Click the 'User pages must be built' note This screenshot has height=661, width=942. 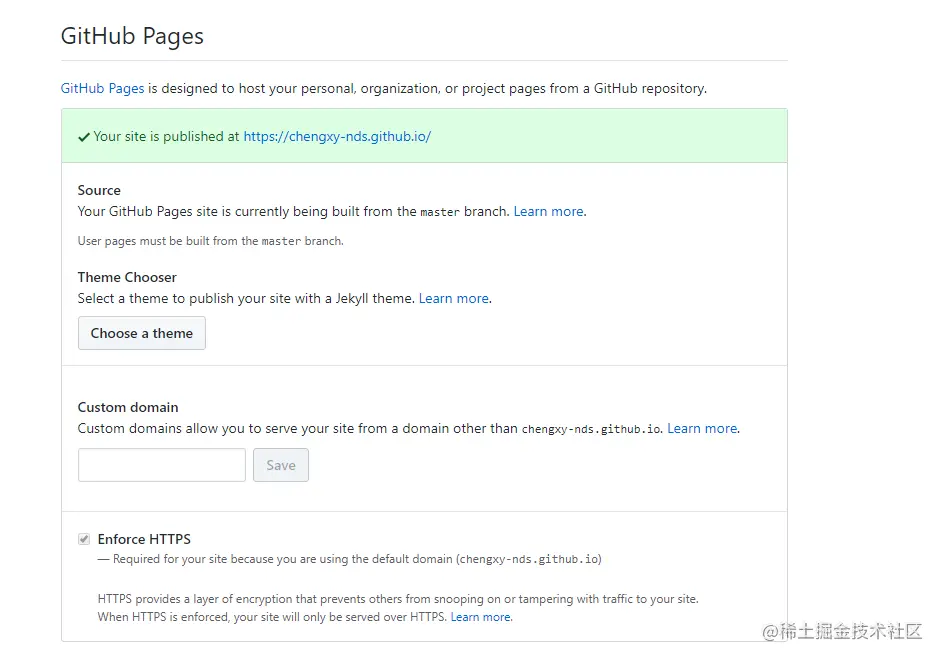211,241
